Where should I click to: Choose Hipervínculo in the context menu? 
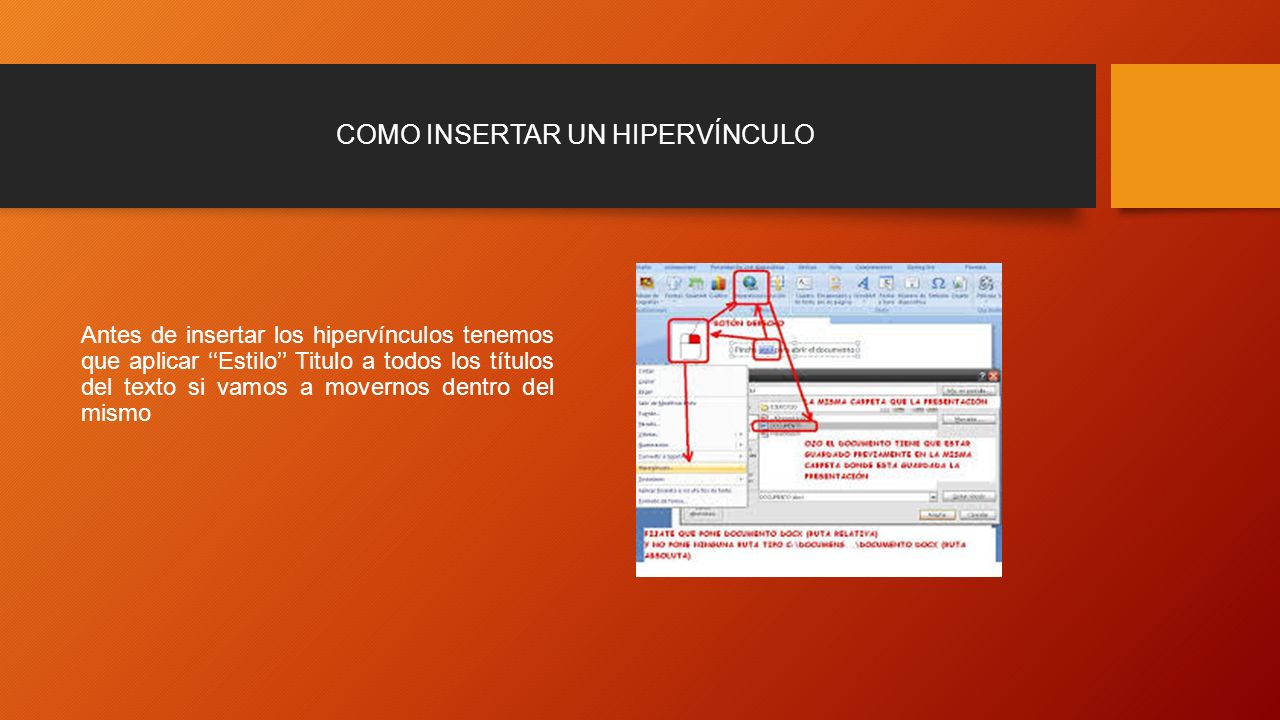pyautogui.click(x=690, y=468)
